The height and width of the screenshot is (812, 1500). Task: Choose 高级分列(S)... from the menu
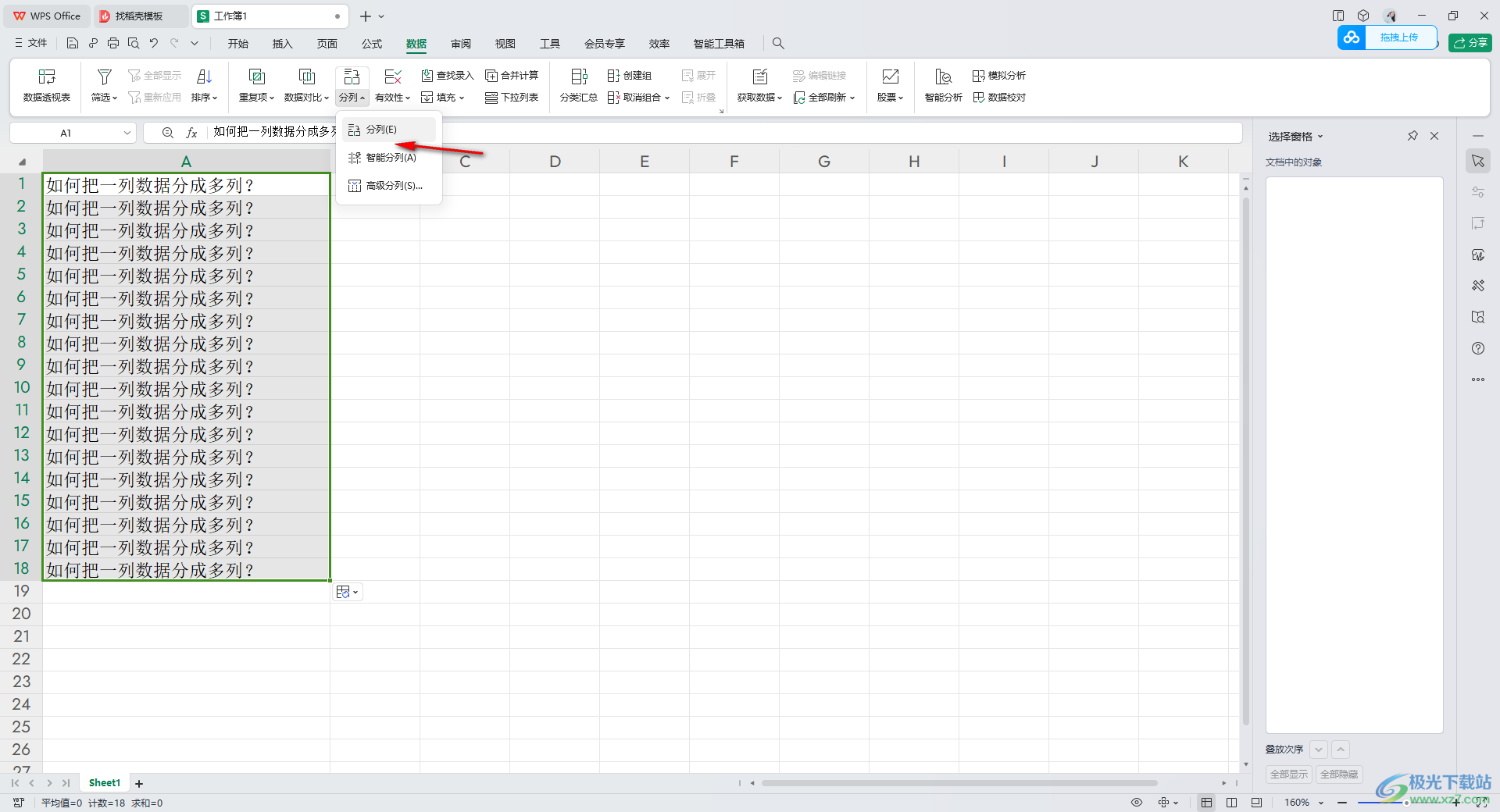tap(389, 186)
